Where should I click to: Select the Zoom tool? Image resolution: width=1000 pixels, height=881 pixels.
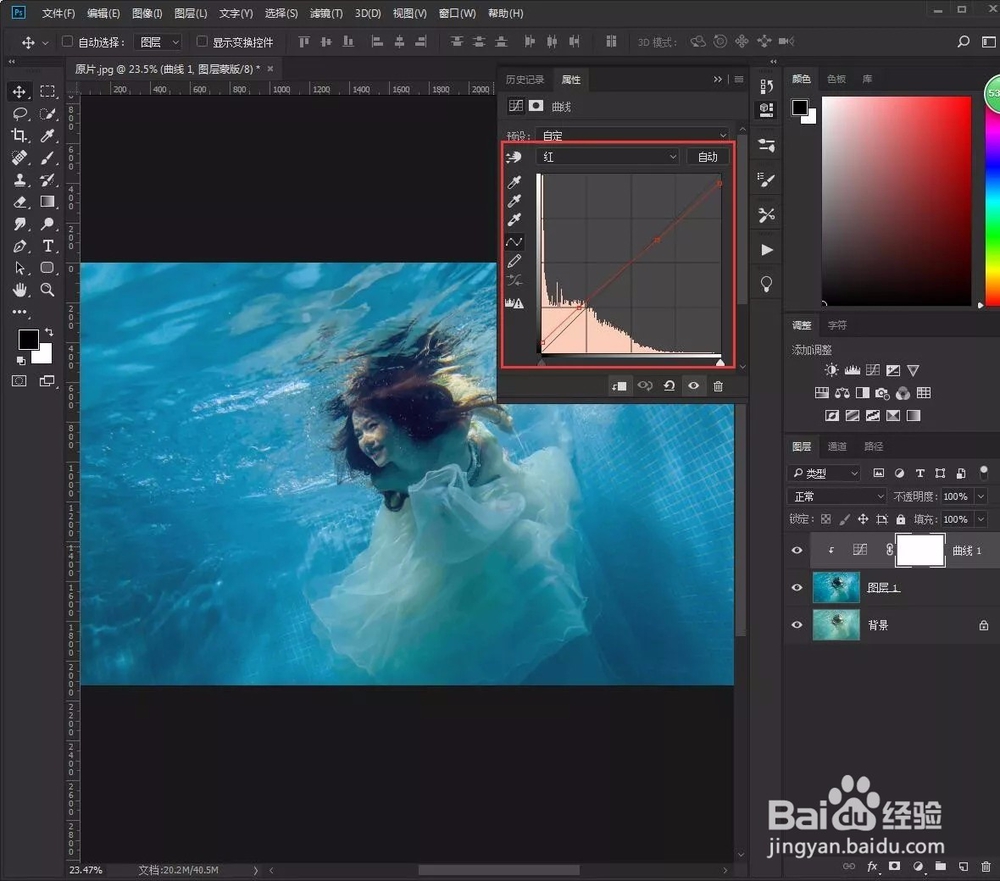pyautogui.click(x=47, y=290)
